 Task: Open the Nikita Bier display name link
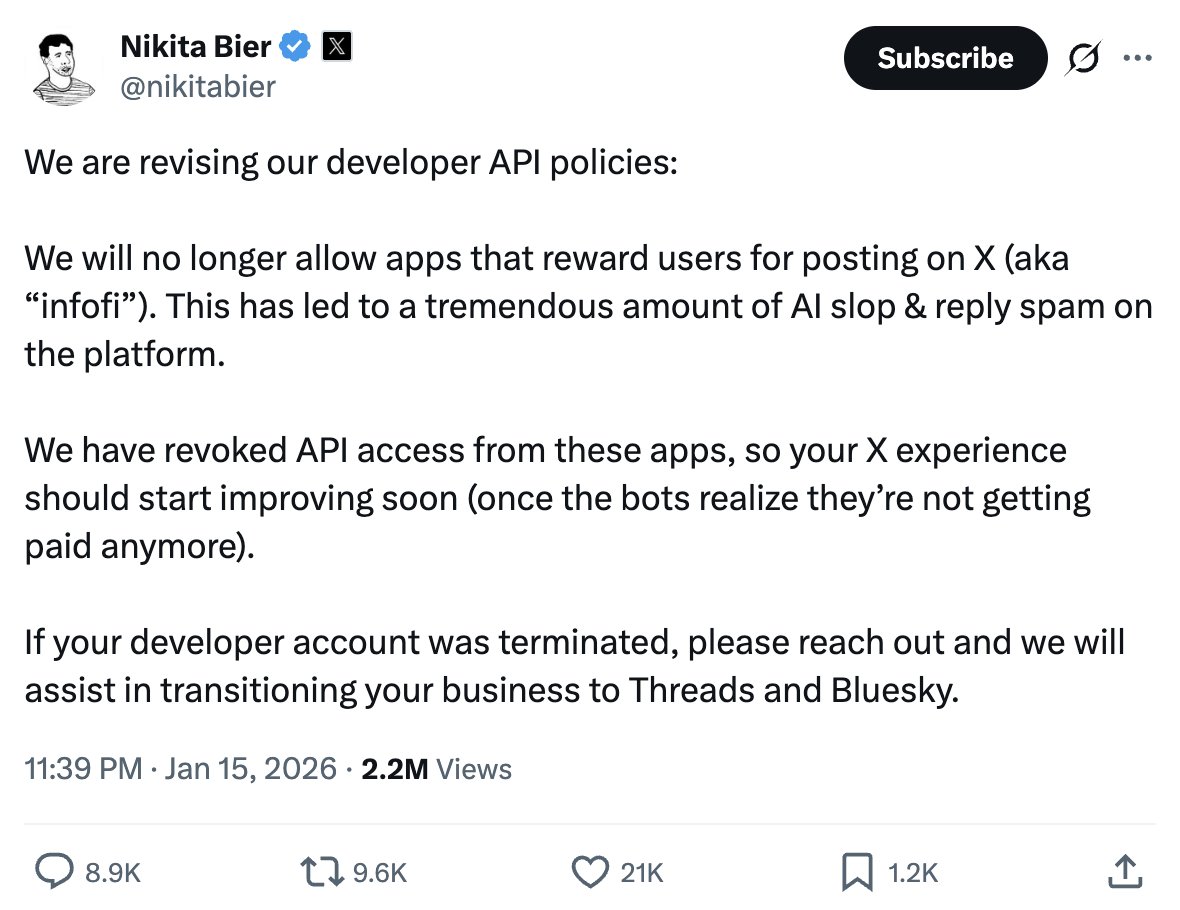[195, 46]
